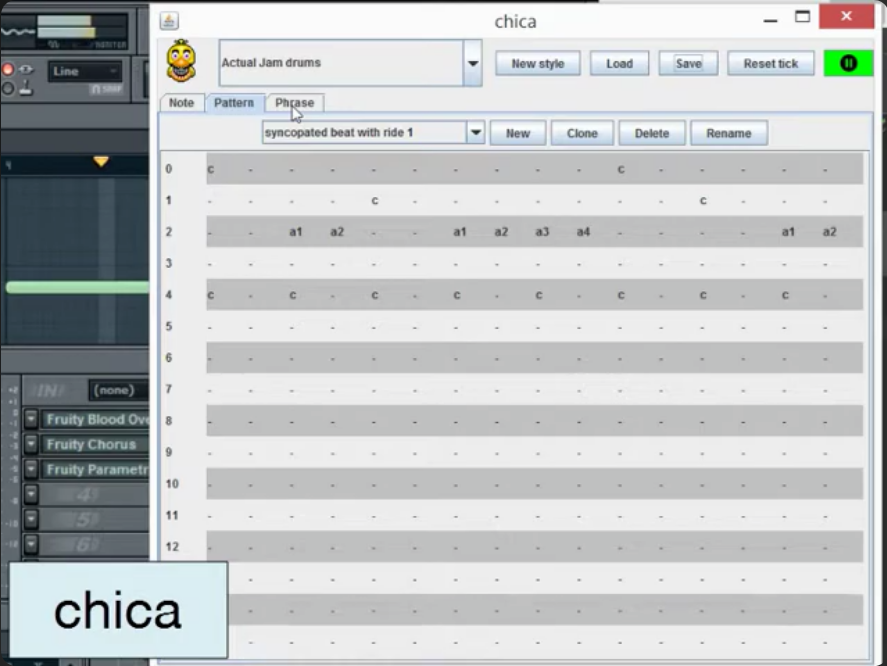Switch to the Note tab
Image resolution: width=887 pixels, height=666 pixels.
tap(181, 103)
